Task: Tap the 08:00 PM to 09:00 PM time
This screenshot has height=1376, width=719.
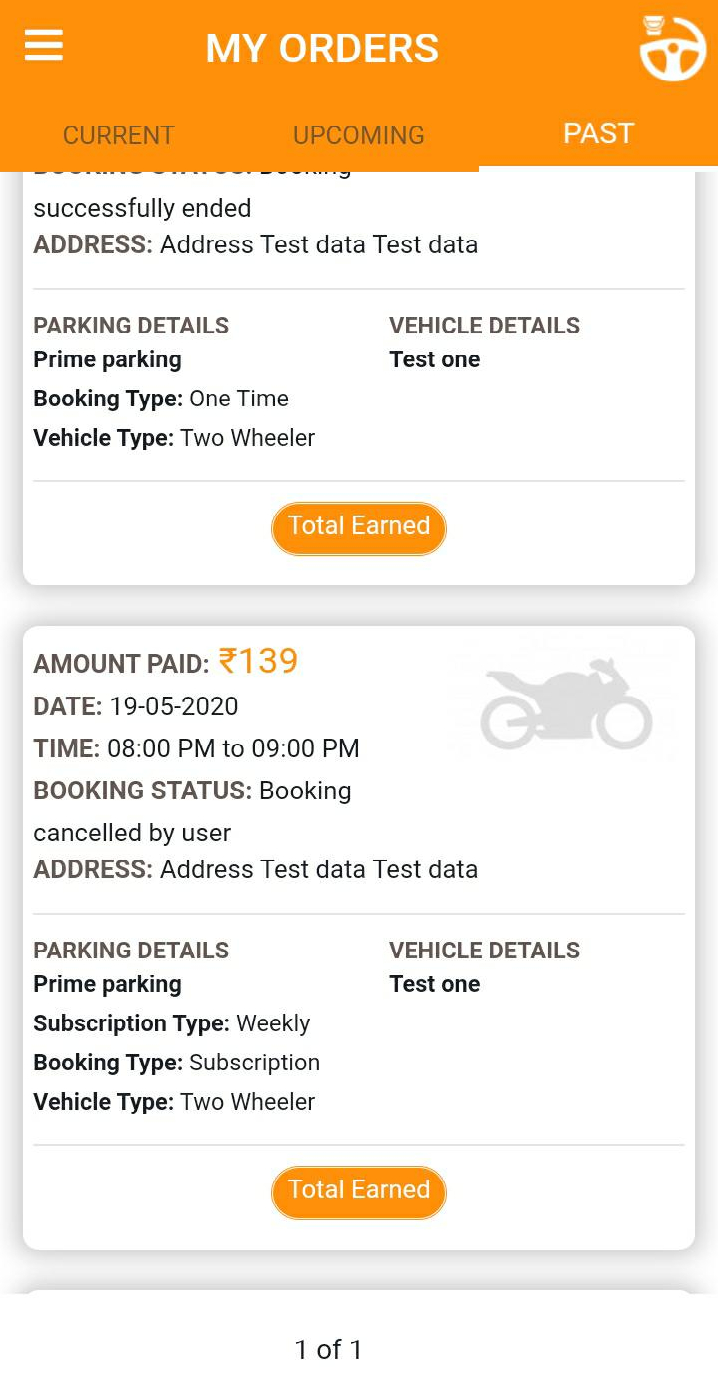Action: 233,748
